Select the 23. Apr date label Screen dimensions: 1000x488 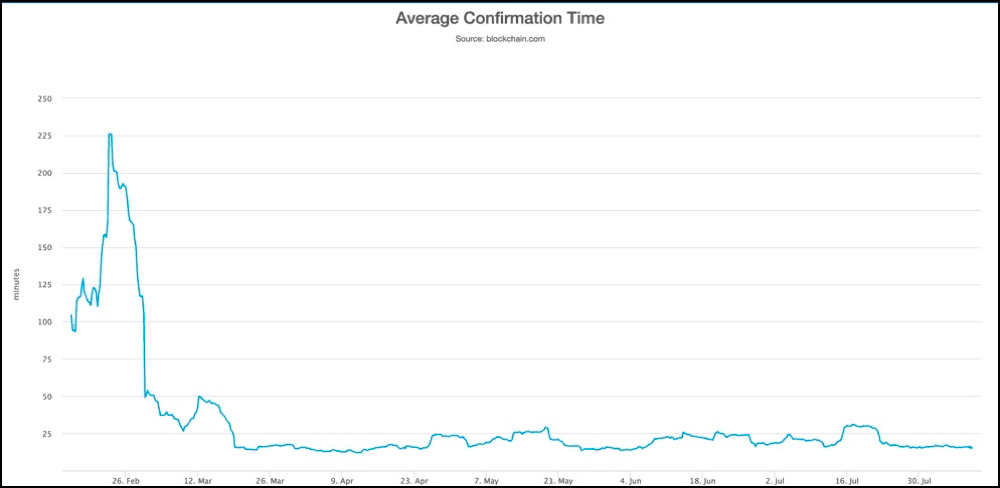pyautogui.click(x=414, y=478)
